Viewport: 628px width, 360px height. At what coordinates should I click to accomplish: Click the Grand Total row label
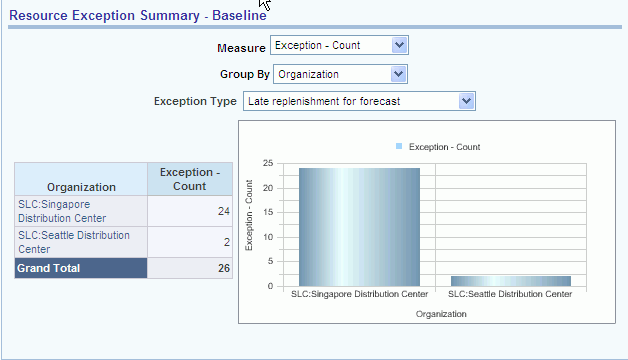coord(81,268)
